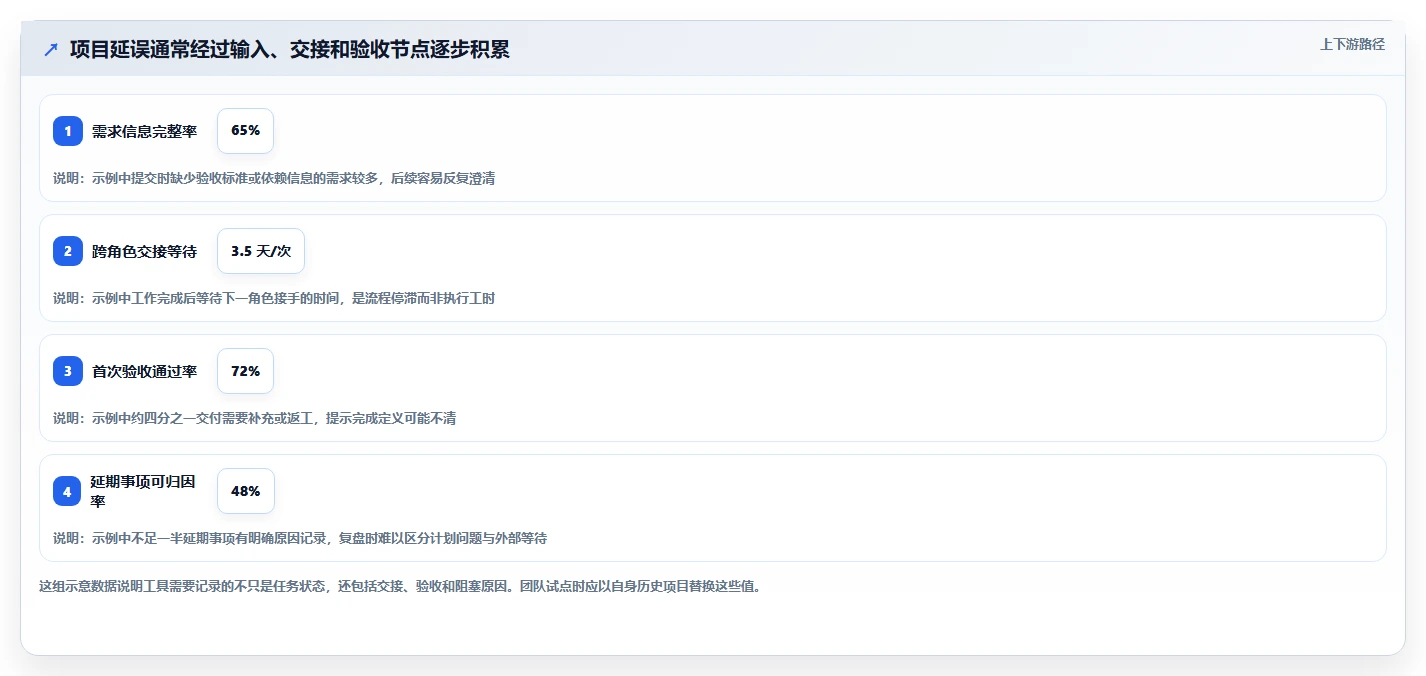
Task: Click the 48% value pill
Action: coord(245,491)
